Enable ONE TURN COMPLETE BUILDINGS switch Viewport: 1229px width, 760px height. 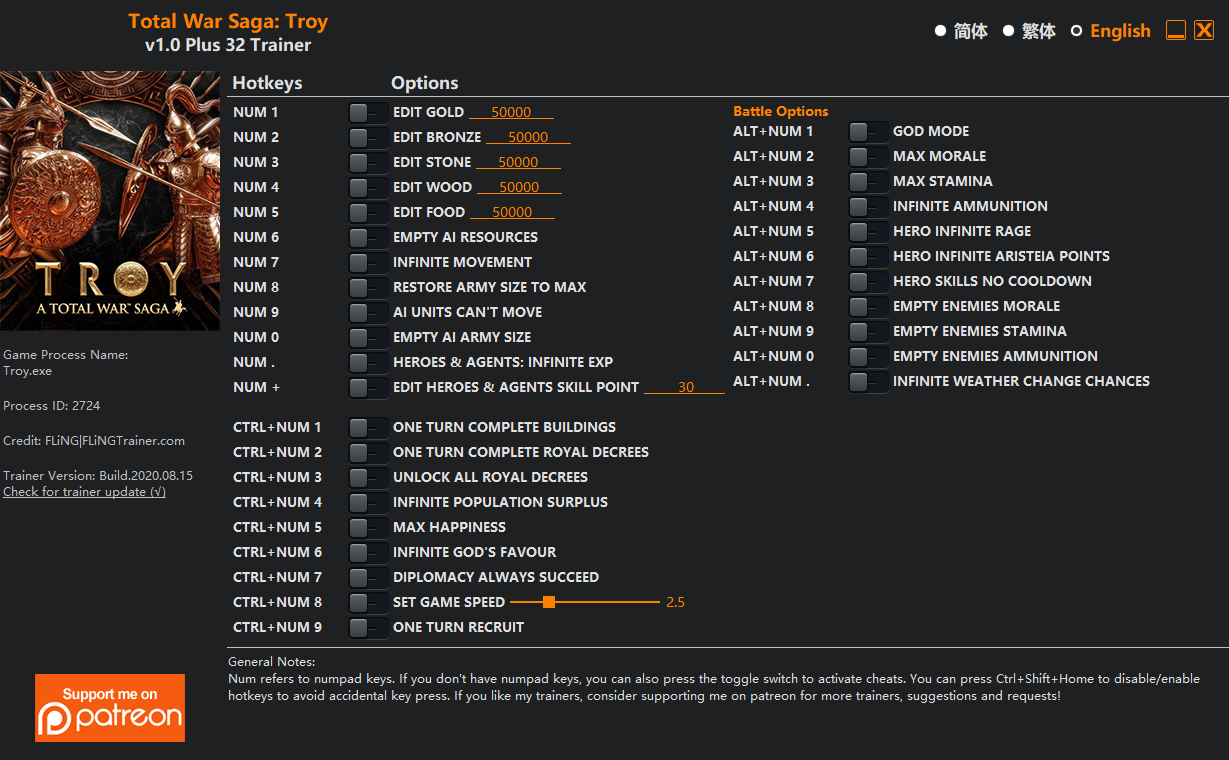368,428
